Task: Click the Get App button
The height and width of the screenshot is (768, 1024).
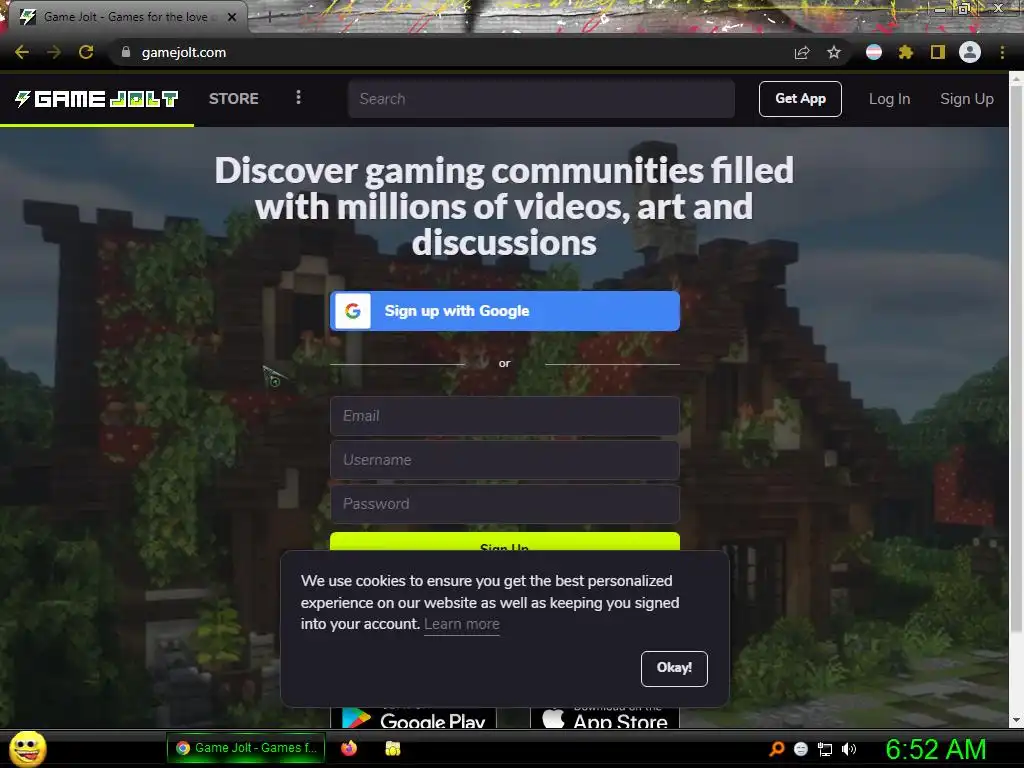Action: (800, 99)
